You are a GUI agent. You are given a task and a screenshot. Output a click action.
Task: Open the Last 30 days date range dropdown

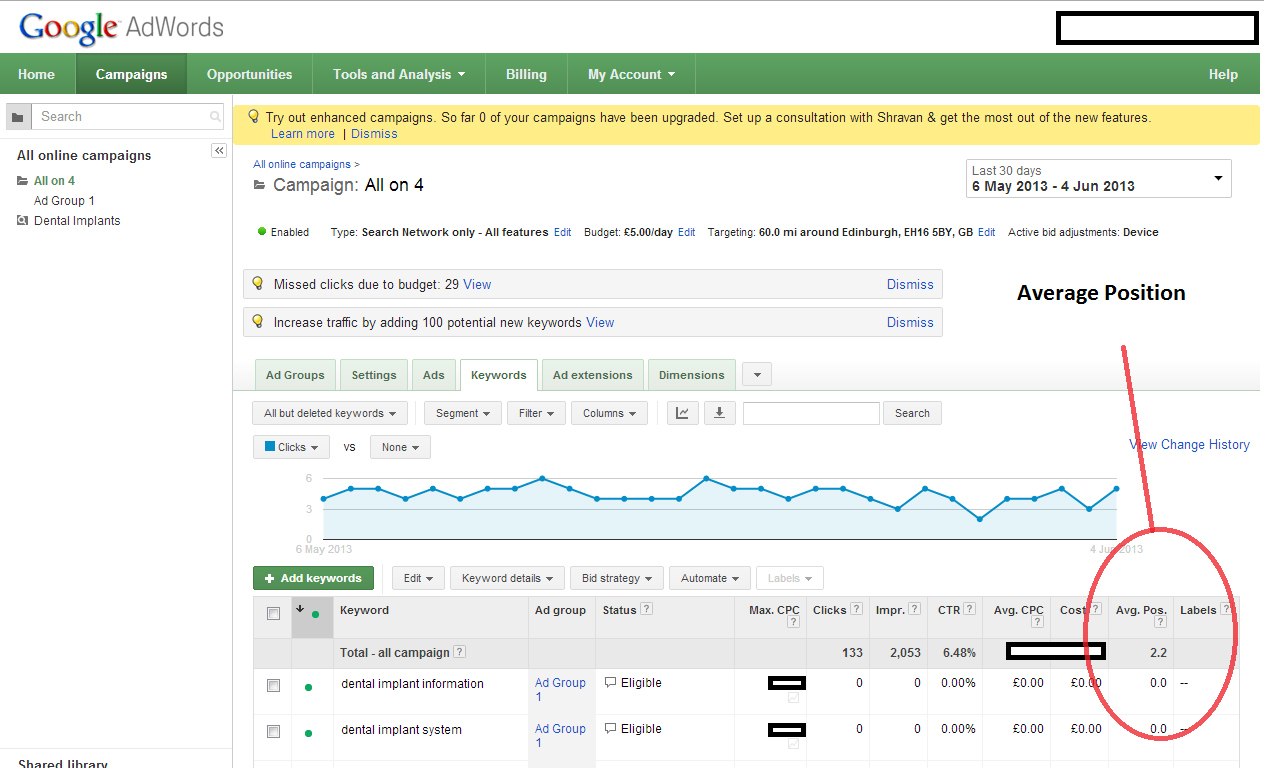point(1098,178)
